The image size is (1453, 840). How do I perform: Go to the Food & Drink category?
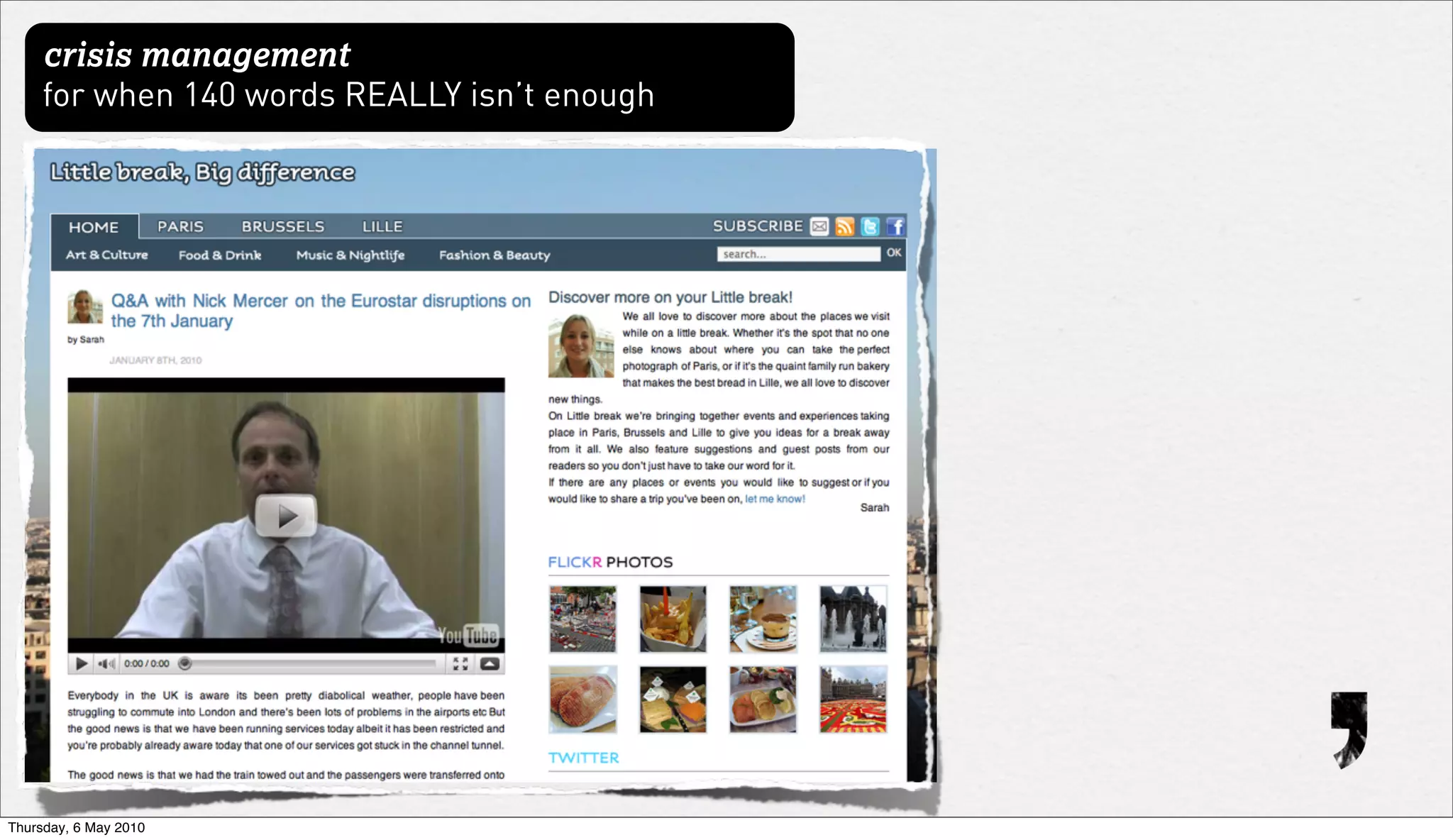(220, 255)
